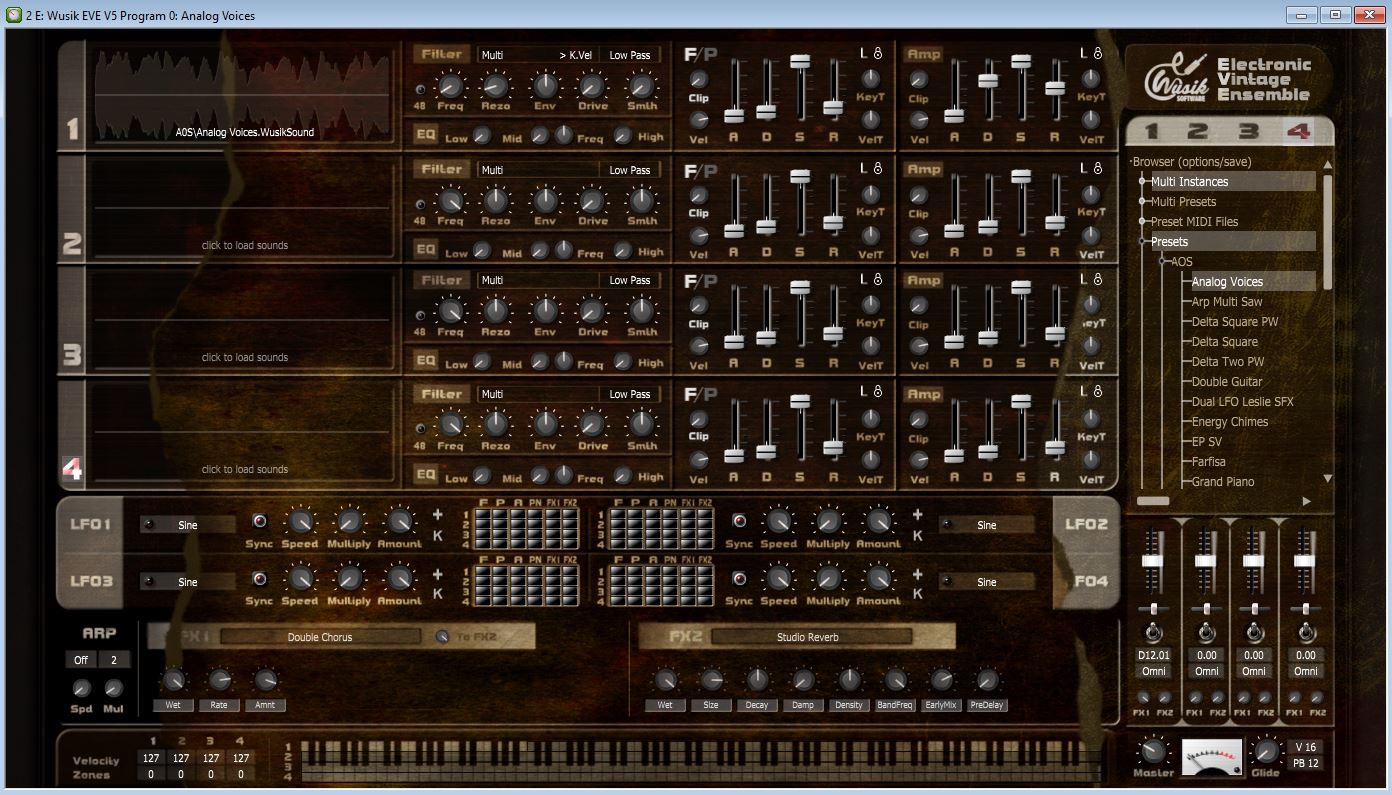Select the Arp Multi Saw preset

1226,302
